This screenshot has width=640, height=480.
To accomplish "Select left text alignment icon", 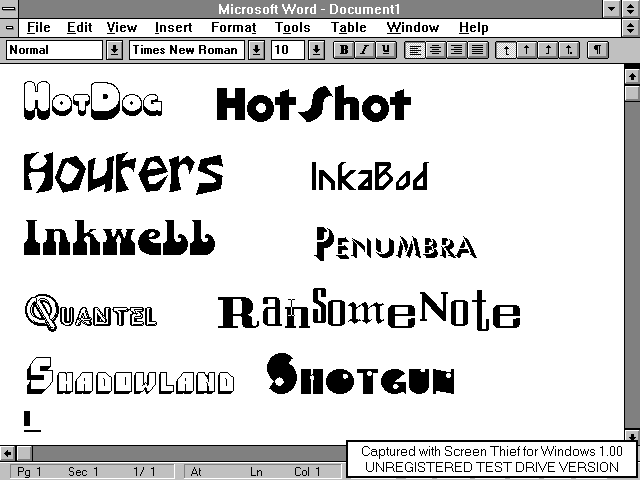I will tap(414, 49).
